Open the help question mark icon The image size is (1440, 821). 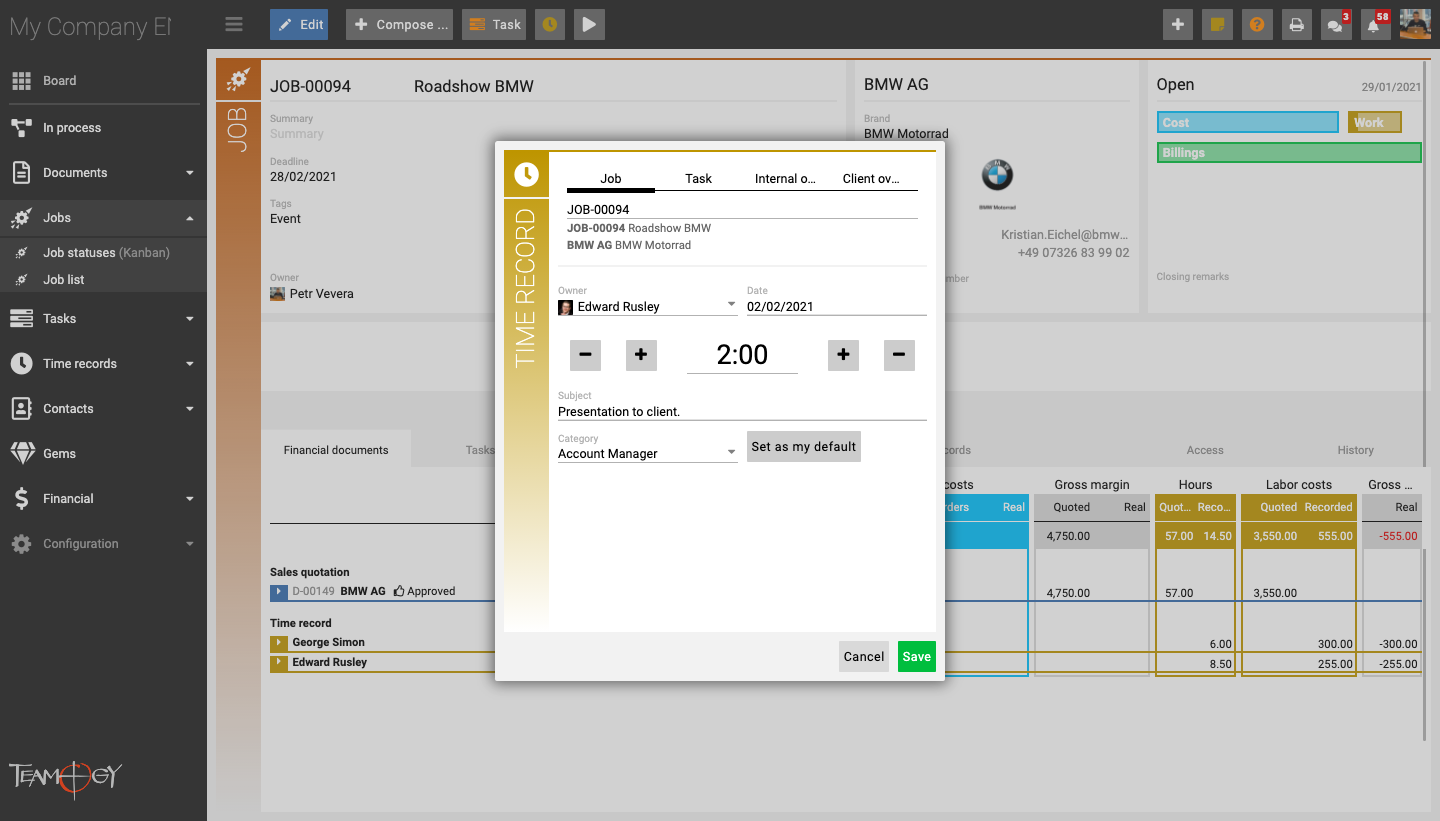click(x=1257, y=24)
